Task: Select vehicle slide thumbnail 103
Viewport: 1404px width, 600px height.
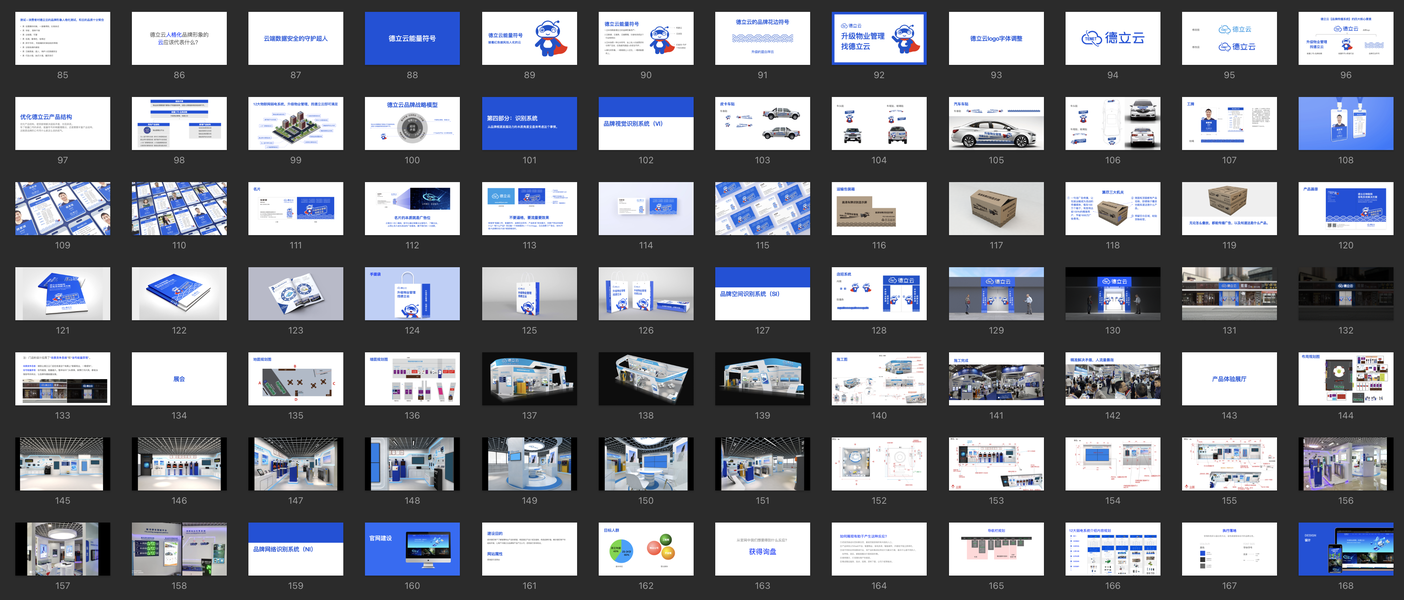Action: [x=763, y=124]
